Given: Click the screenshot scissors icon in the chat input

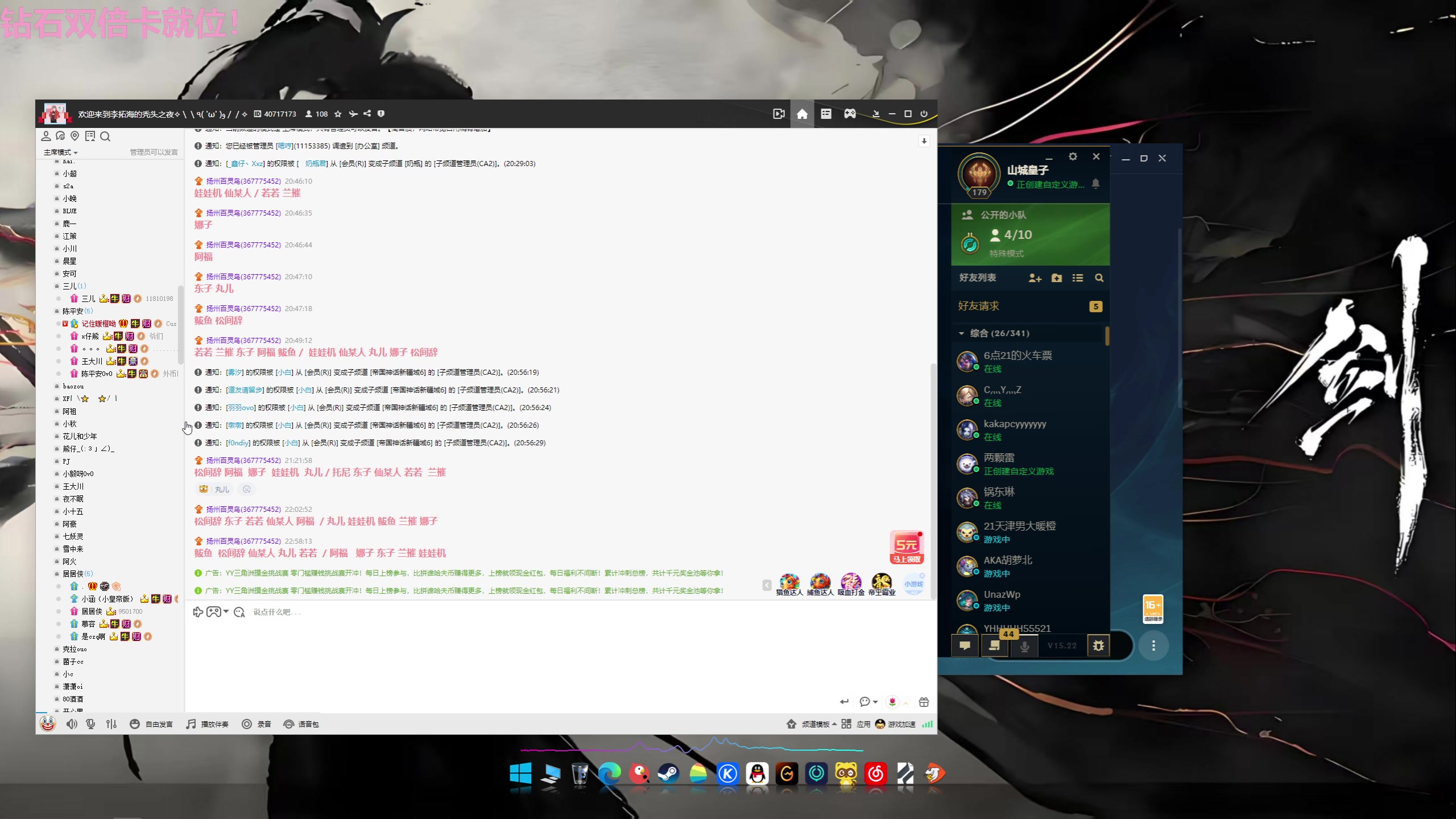Looking at the screenshot, I should pyautogui.click(x=197, y=612).
